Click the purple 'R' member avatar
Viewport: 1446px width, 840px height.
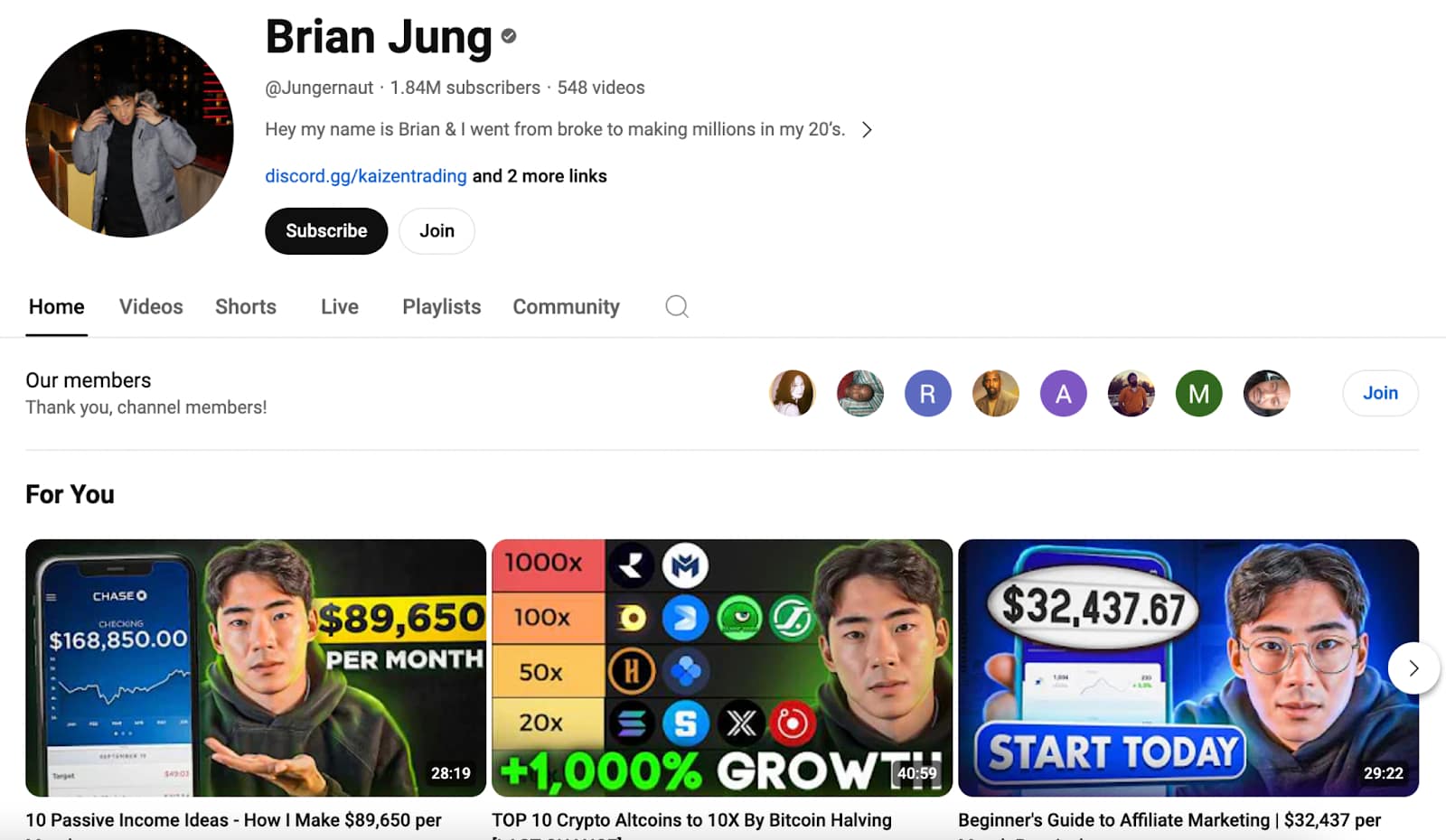[928, 393]
